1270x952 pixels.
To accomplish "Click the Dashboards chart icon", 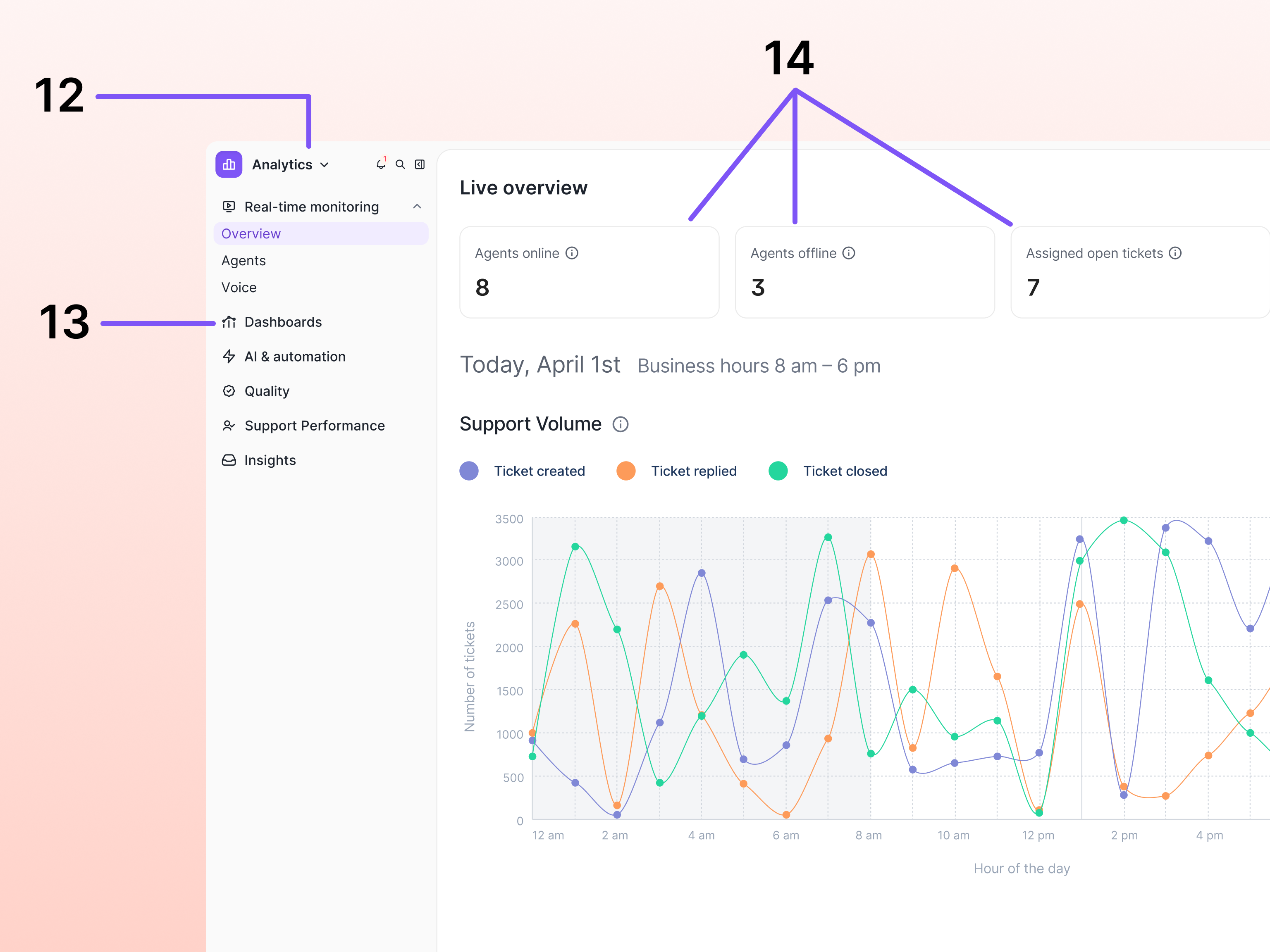I will (x=230, y=322).
